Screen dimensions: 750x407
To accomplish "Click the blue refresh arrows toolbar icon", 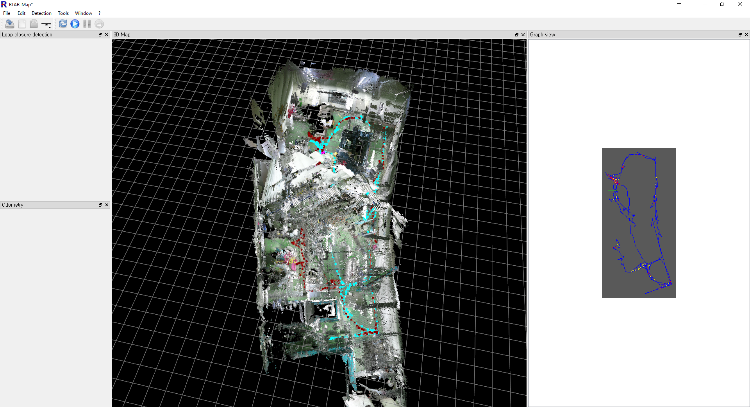I will 63,23.
